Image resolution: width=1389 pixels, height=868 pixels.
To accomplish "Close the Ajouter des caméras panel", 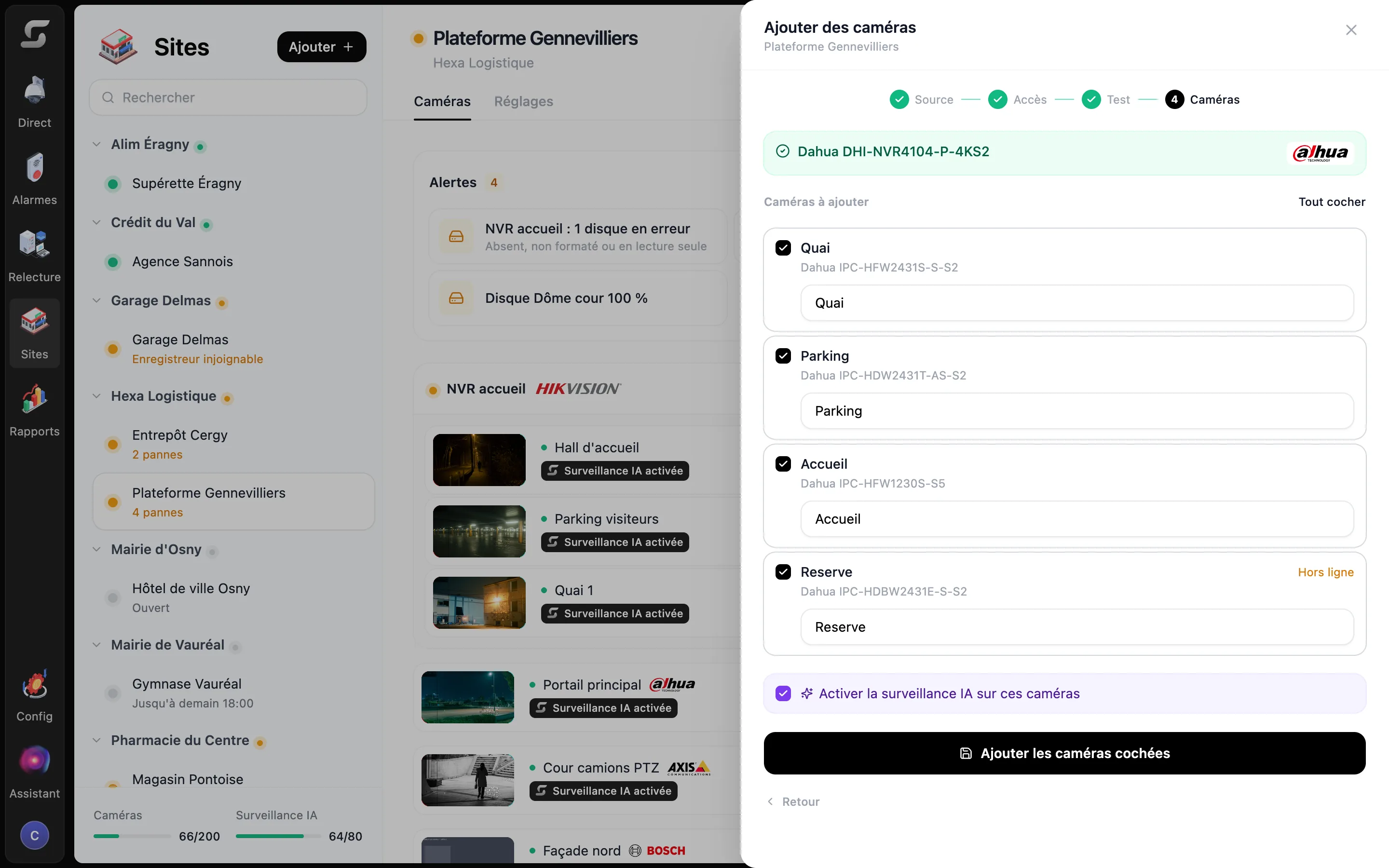I will coord(1351,30).
